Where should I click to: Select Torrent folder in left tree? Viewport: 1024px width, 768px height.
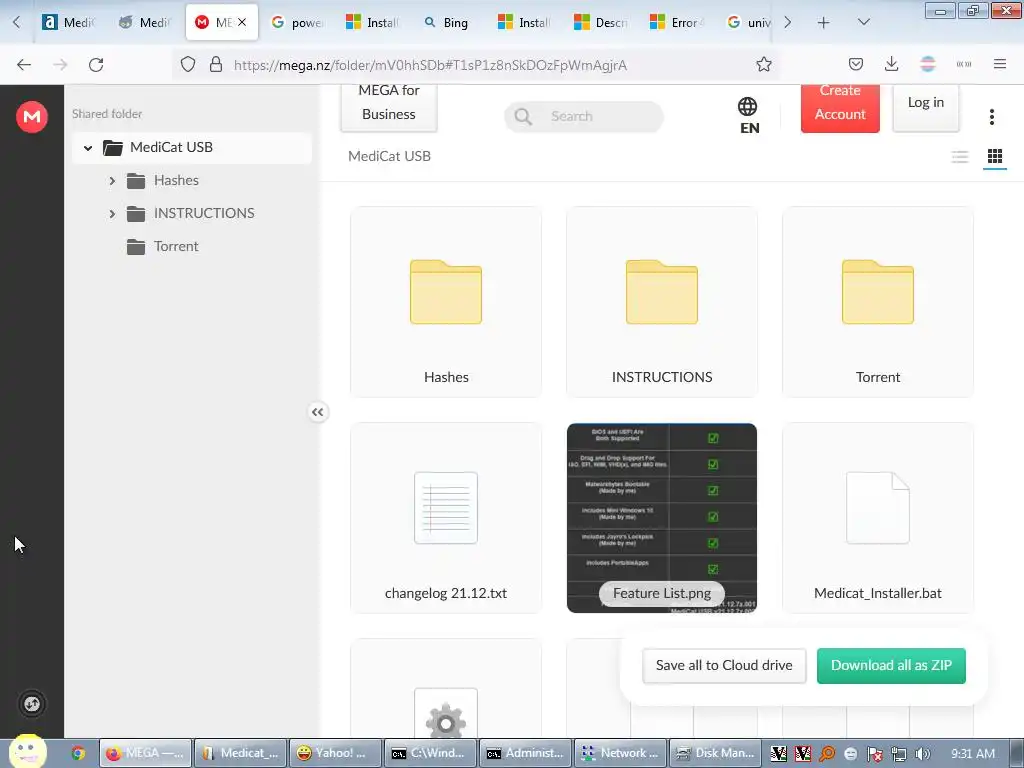176,246
